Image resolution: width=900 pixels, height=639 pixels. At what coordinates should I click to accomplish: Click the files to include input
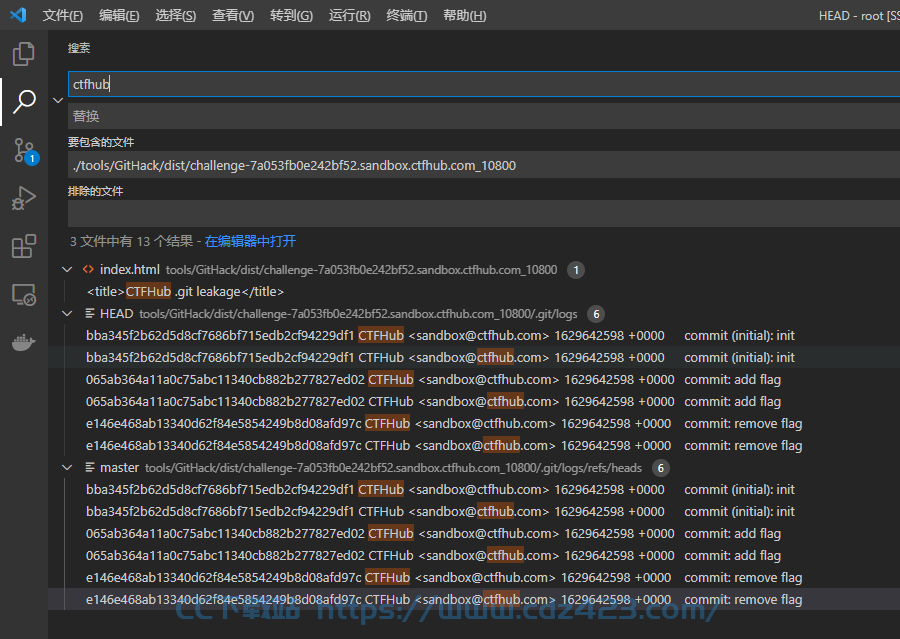484,165
